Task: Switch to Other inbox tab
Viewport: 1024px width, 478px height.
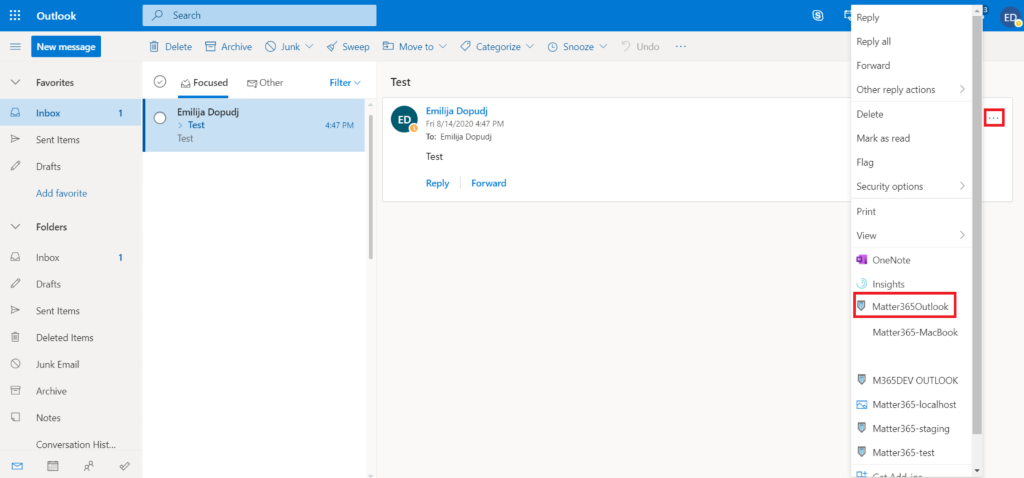Action: point(265,83)
